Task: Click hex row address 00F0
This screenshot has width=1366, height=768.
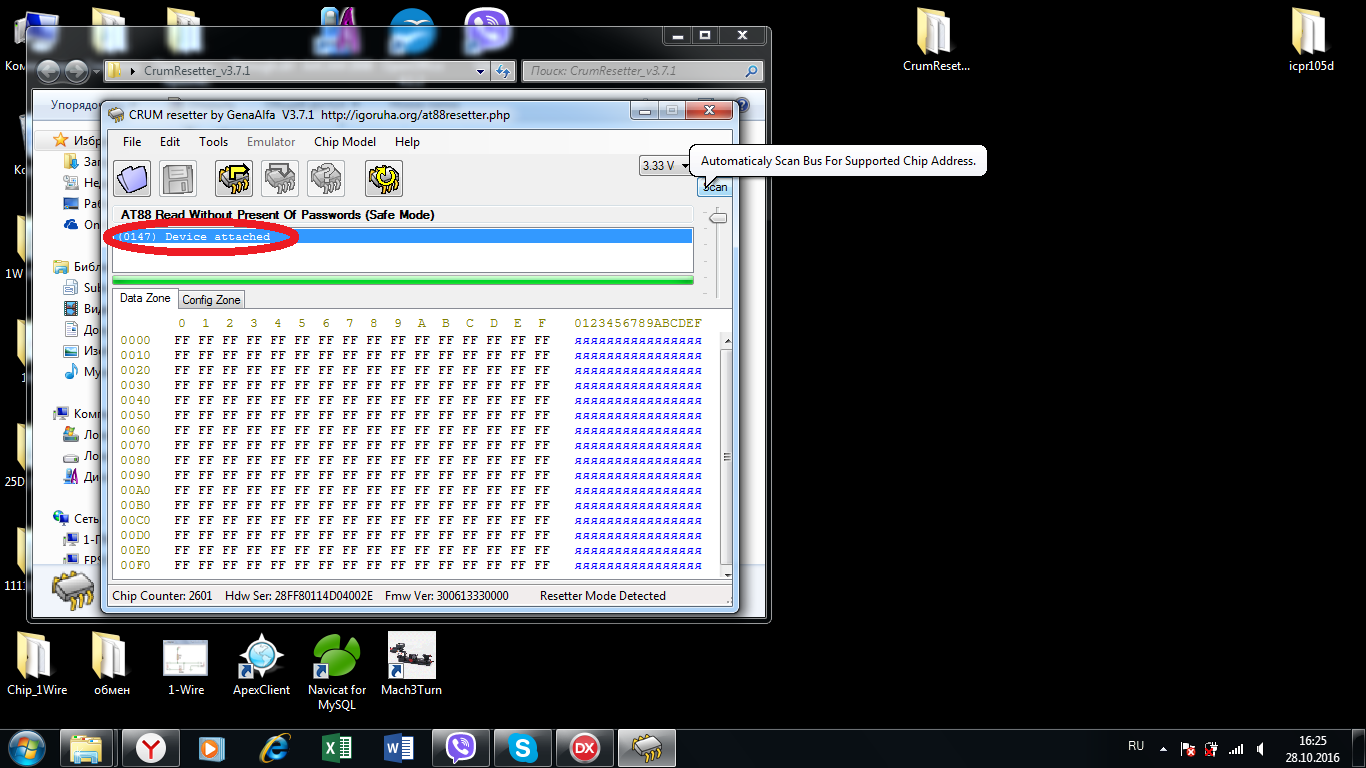Action: [136, 566]
